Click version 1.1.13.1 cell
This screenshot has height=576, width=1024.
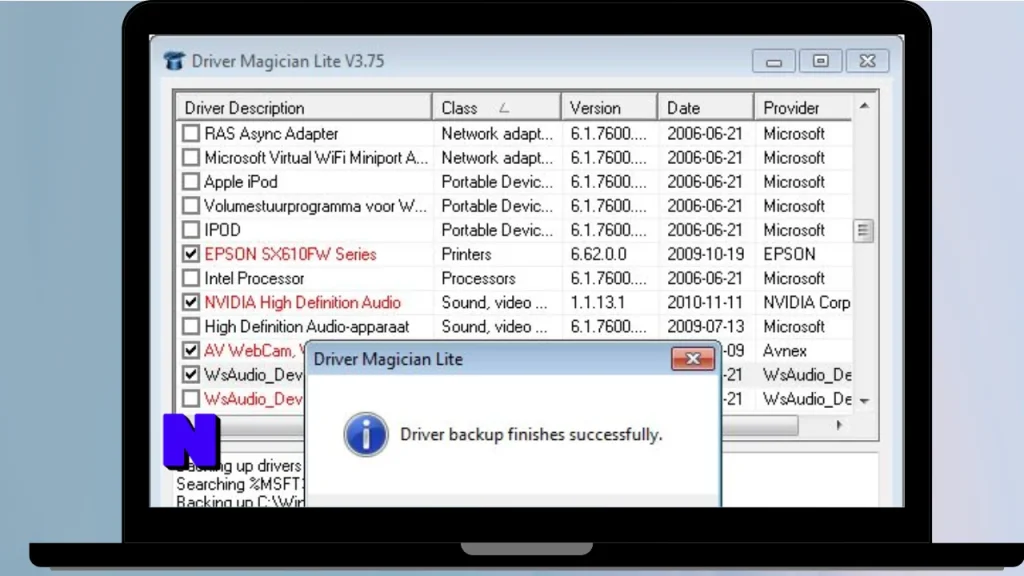(598, 302)
